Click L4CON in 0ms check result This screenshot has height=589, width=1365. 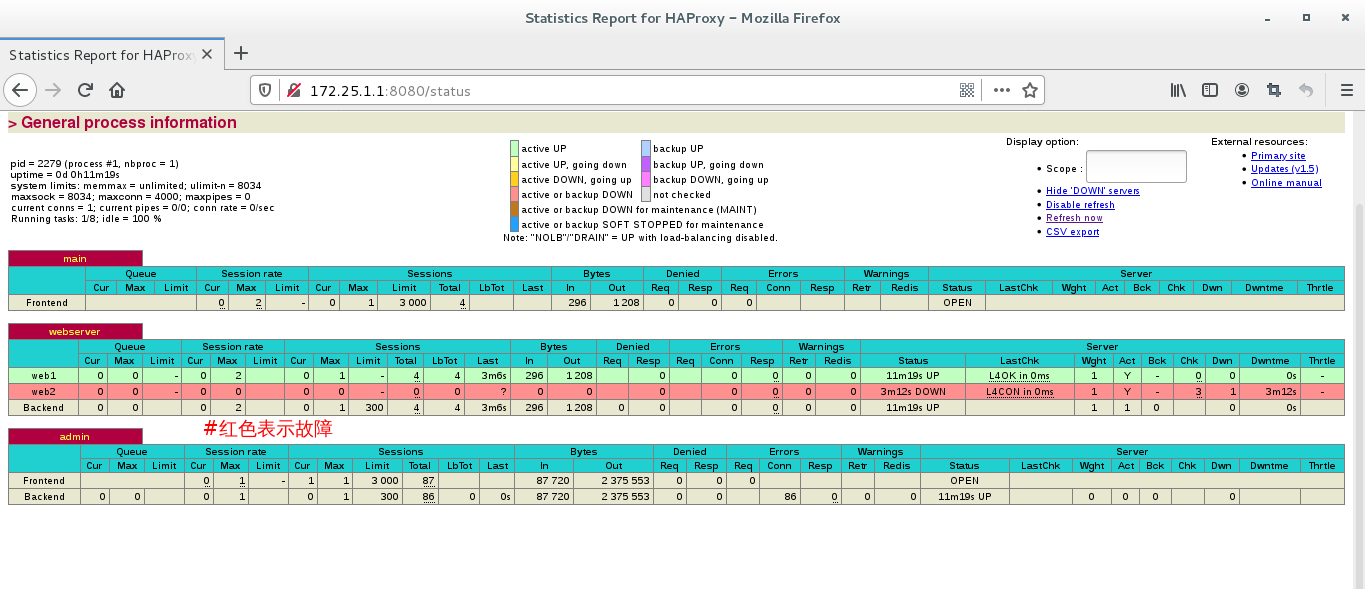coord(1019,392)
